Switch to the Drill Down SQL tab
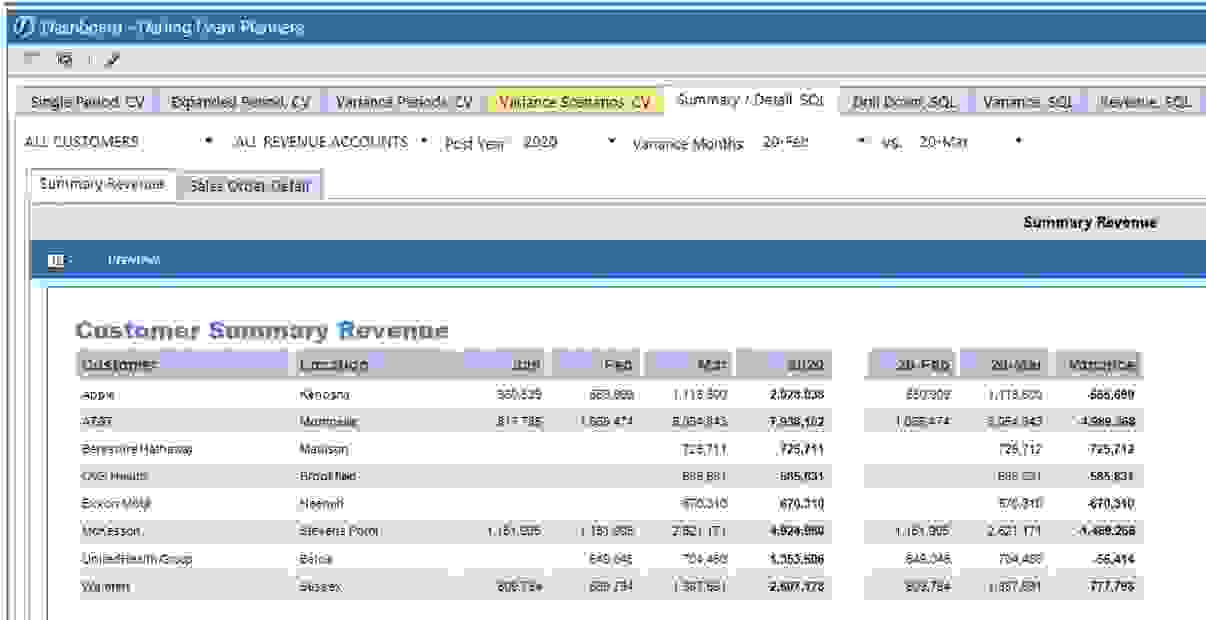The width and height of the screenshot is (1206, 620). point(904,102)
